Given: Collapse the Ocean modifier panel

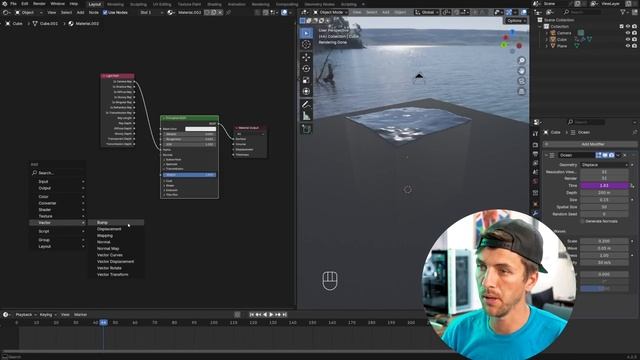Looking at the screenshot, I should (x=546, y=155).
